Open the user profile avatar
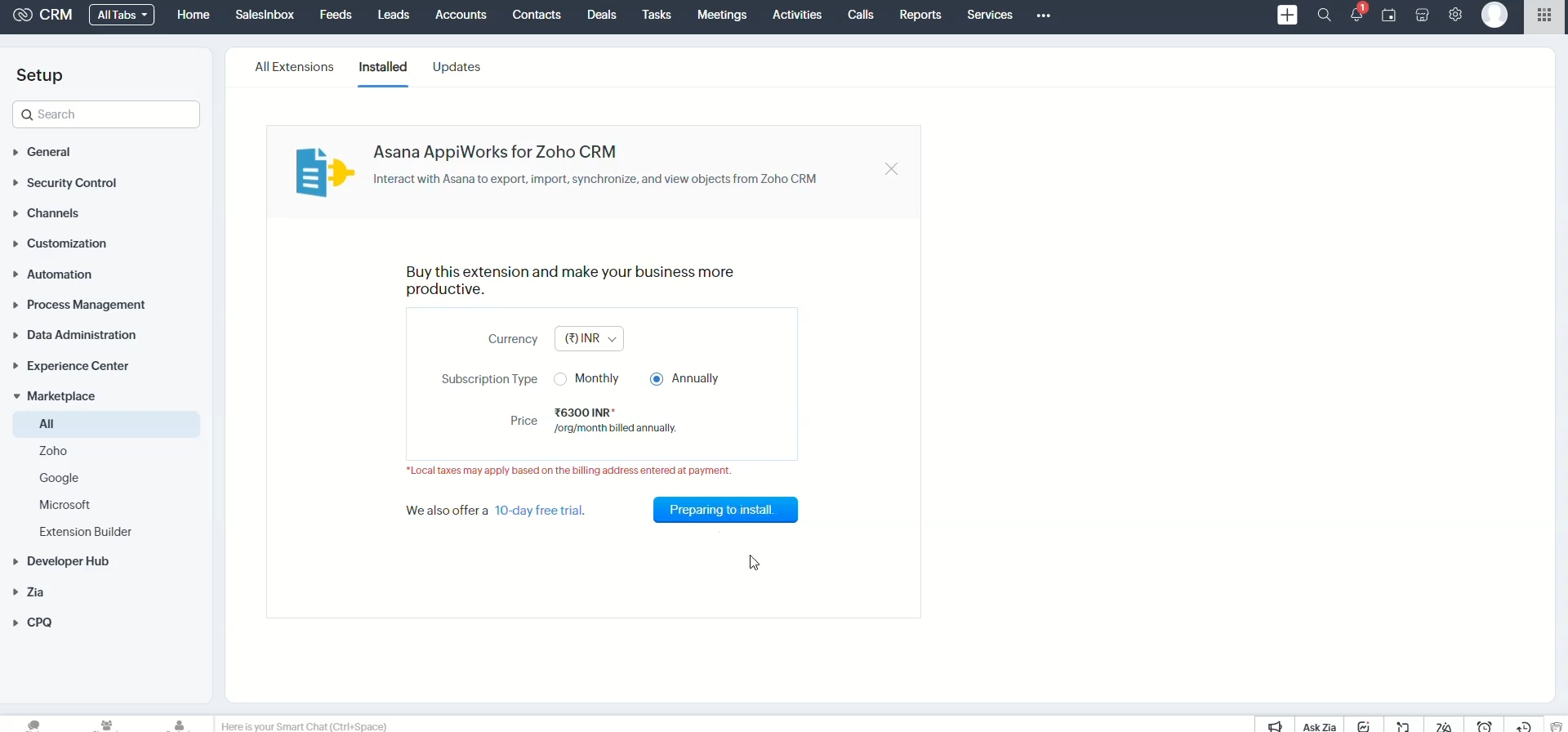The image size is (1568, 732). click(1495, 15)
